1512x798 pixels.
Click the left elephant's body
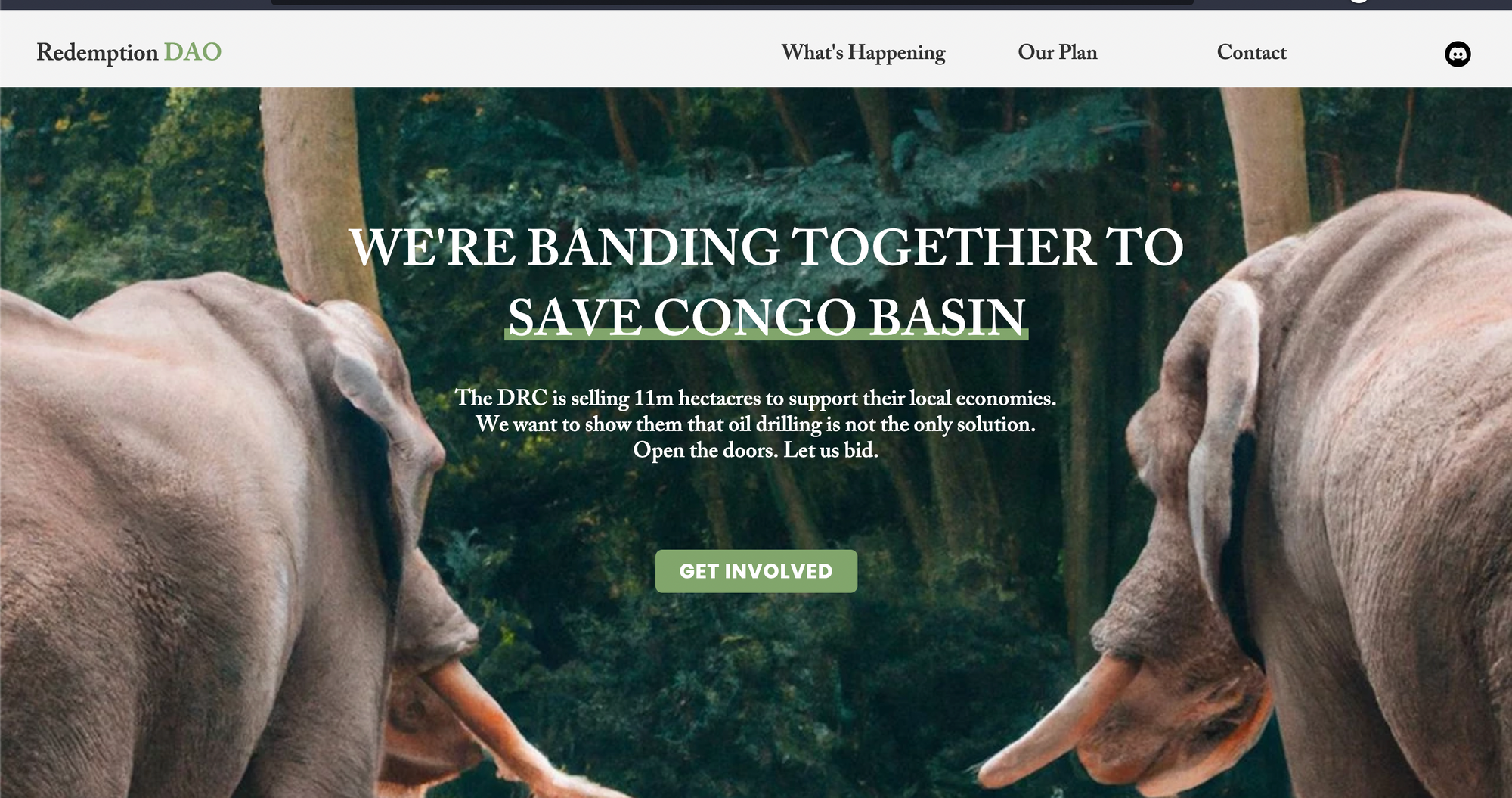tap(151, 529)
